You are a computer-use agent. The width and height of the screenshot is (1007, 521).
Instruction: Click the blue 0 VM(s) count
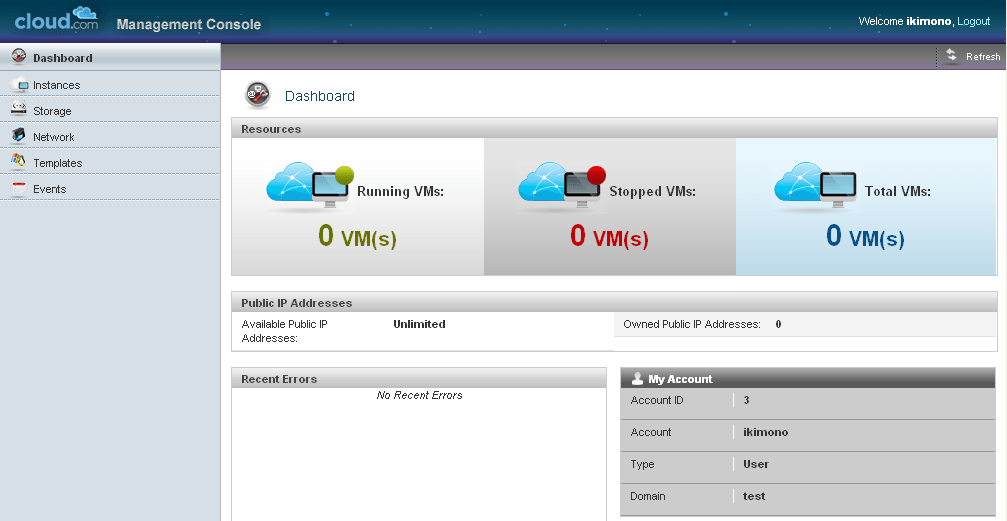pyautogui.click(x=865, y=236)
